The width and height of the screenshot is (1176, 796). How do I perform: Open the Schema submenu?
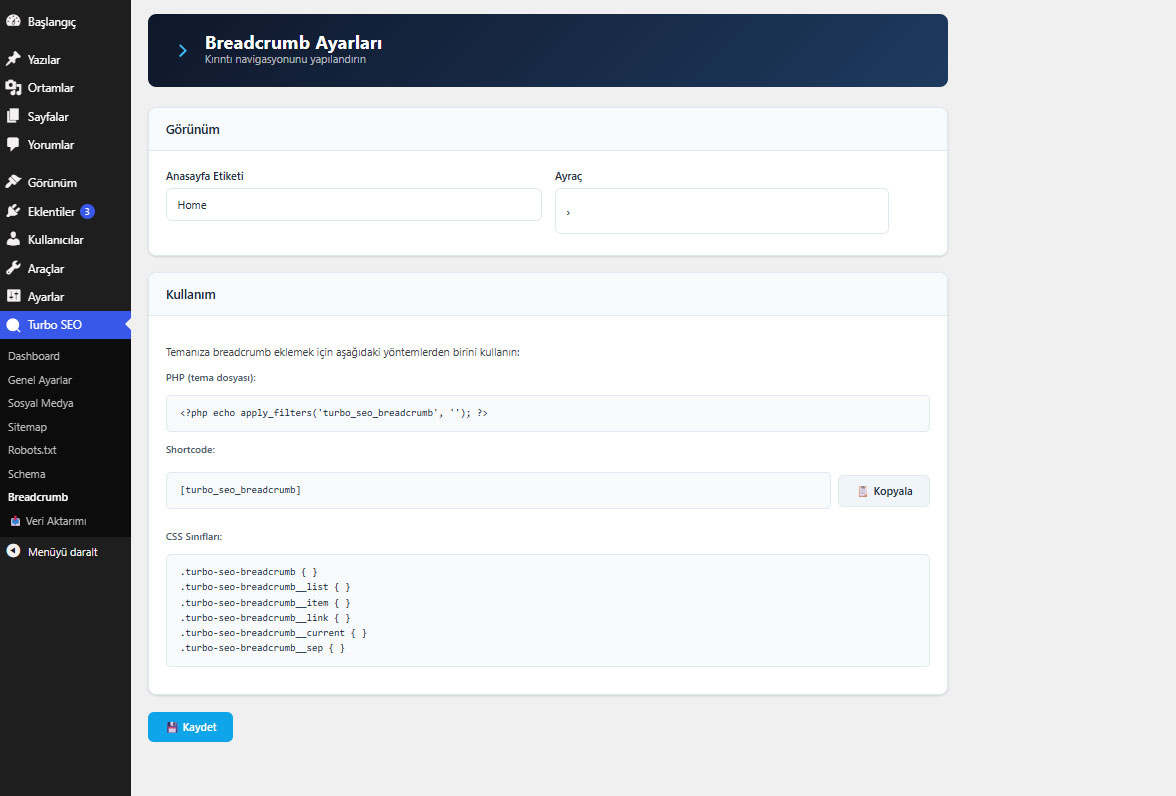coord(26,474)
